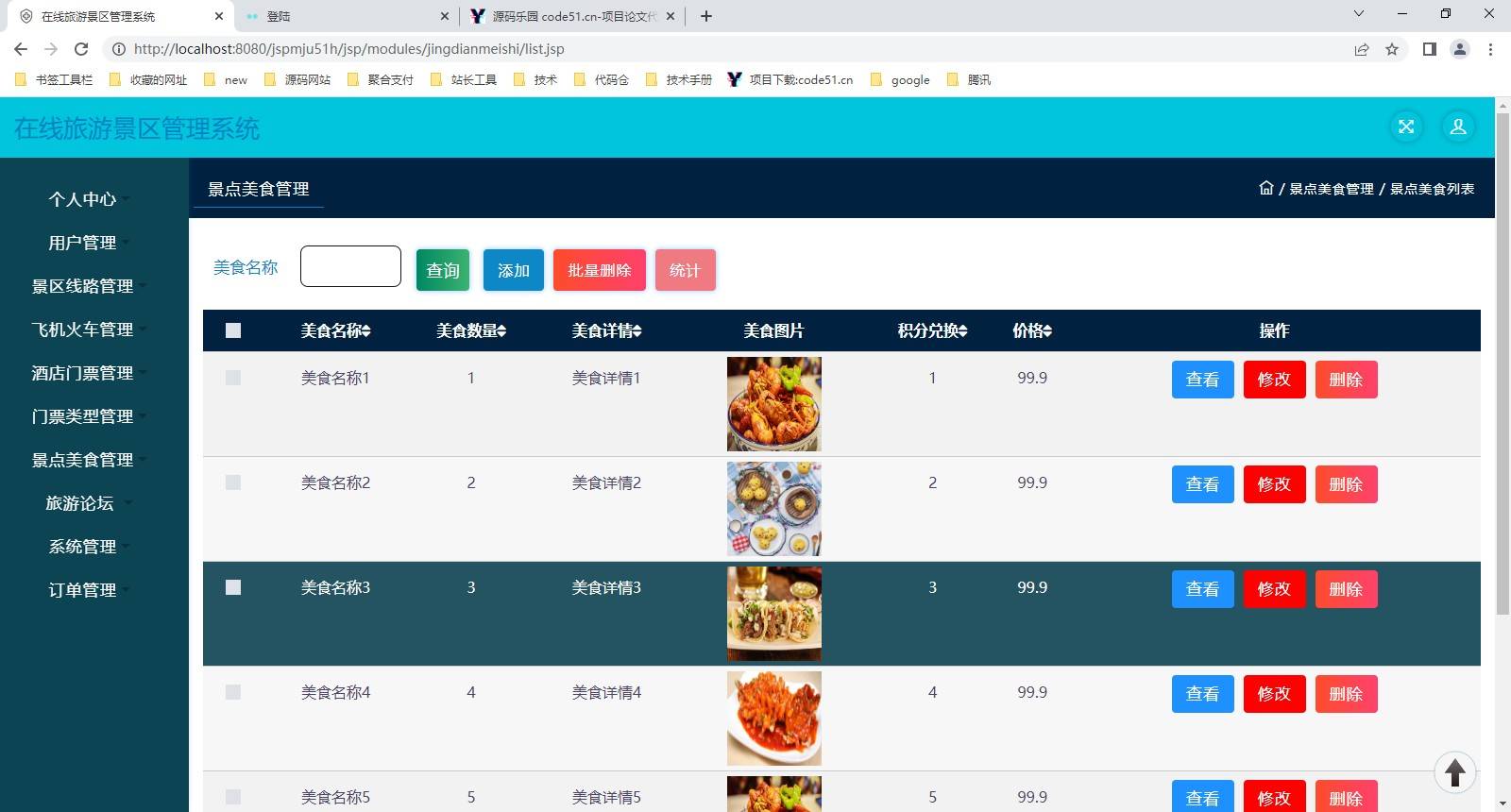Screen dimensions: 1511x812
Task: Open the 腾讯 bookmark folder
Action: [x=969, y=80]
